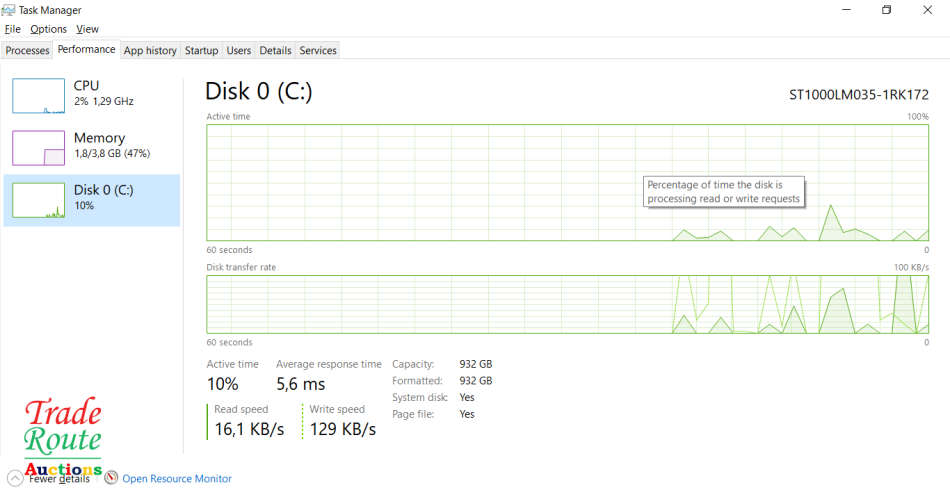Open the File menu
Viewport: 950px width, 499px height.
click(12, 29)
